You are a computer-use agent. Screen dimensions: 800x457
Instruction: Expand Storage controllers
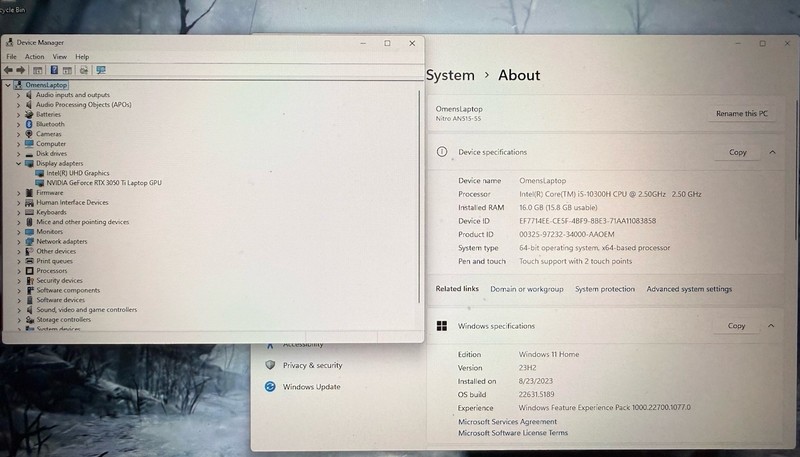[x=18, y=320]
